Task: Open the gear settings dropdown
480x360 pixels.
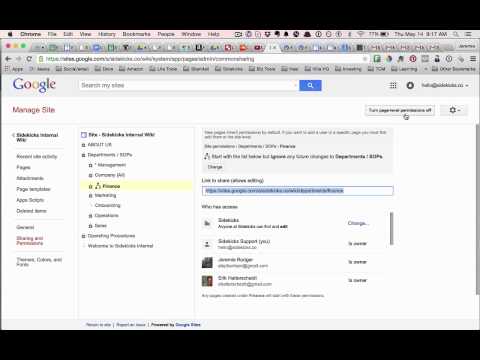Action: click(x=454, y=110)
